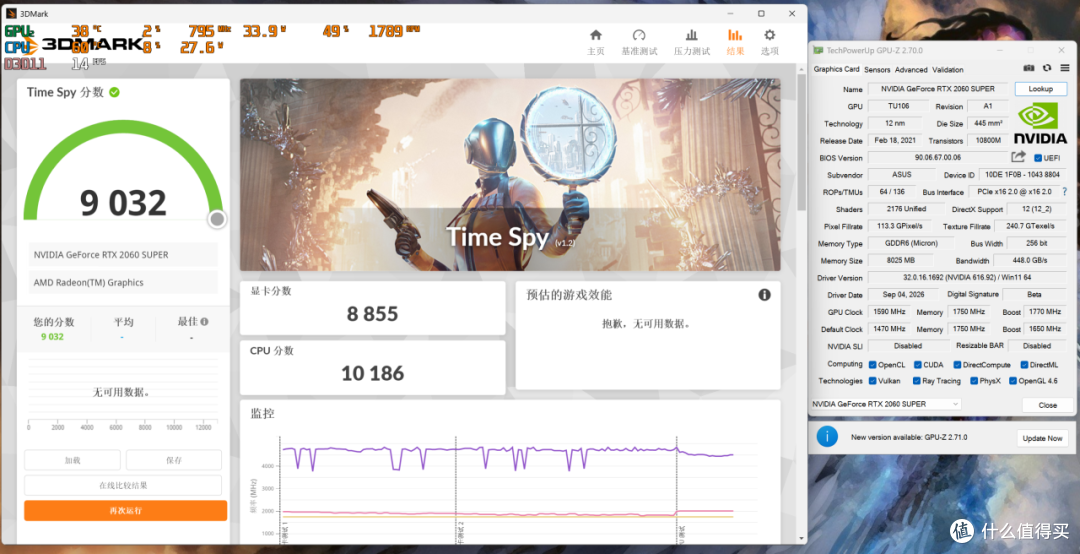Toggle the DirectML checkbox
This screenshot has width=1080, height=554.
(1024, 365)
